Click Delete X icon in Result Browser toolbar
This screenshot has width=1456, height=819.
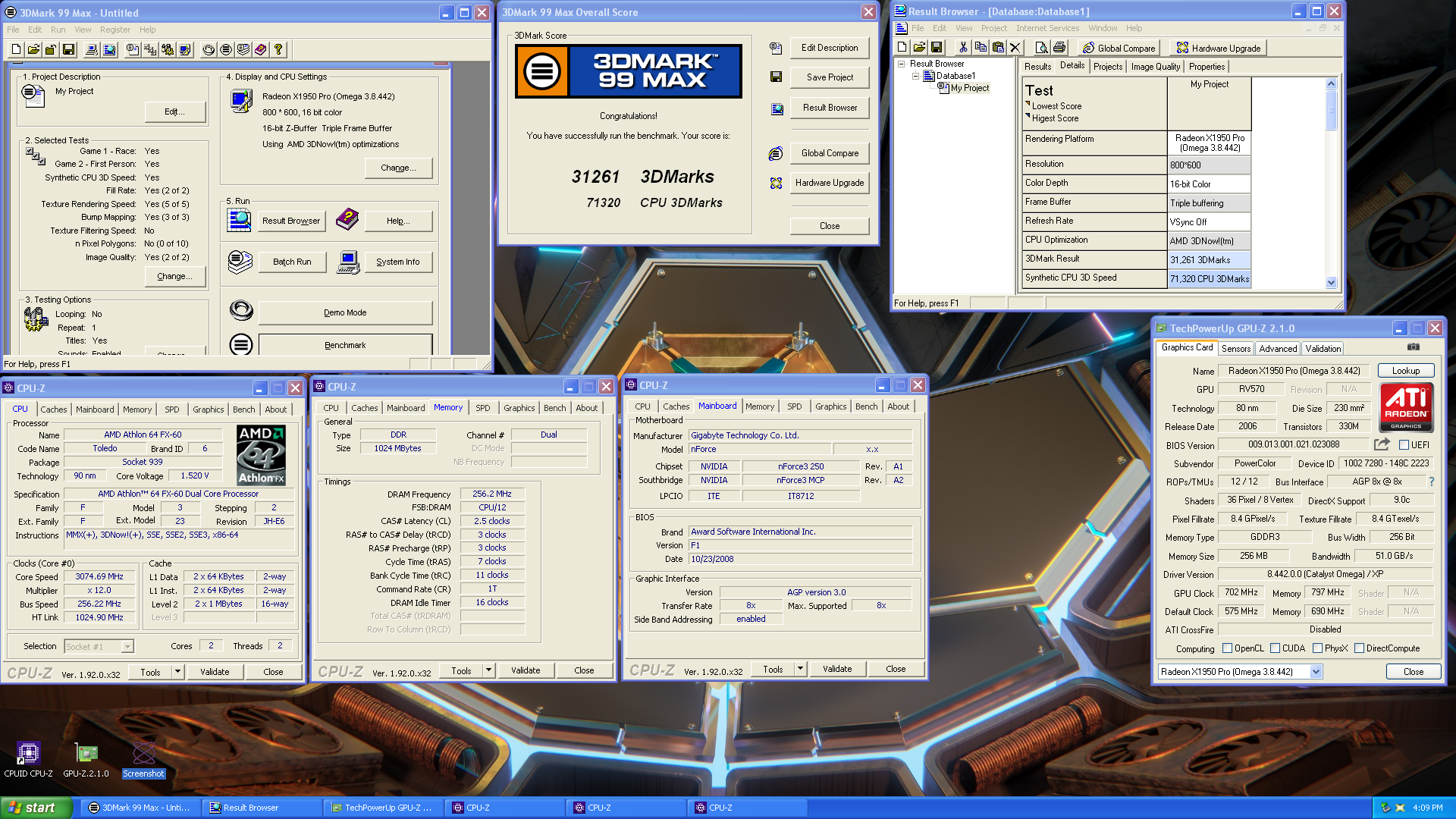[x=1015, y=47]
